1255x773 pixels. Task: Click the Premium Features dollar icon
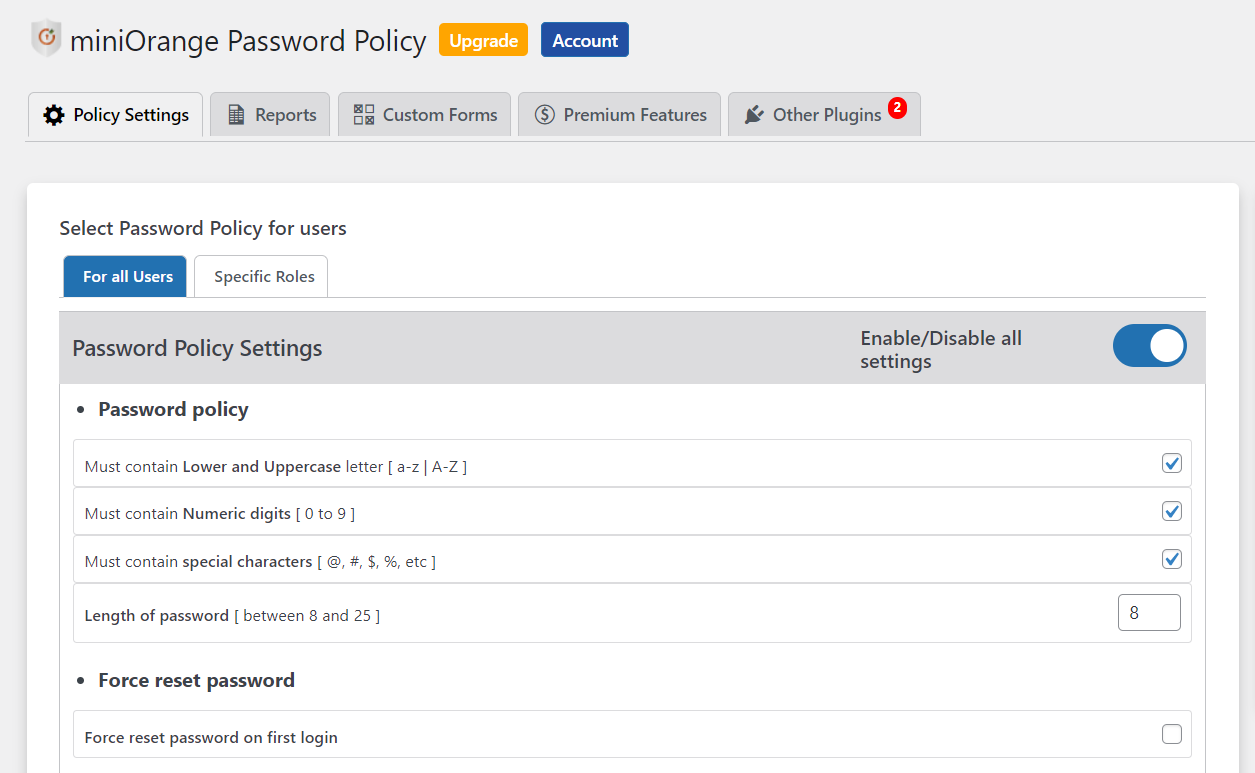545,115
